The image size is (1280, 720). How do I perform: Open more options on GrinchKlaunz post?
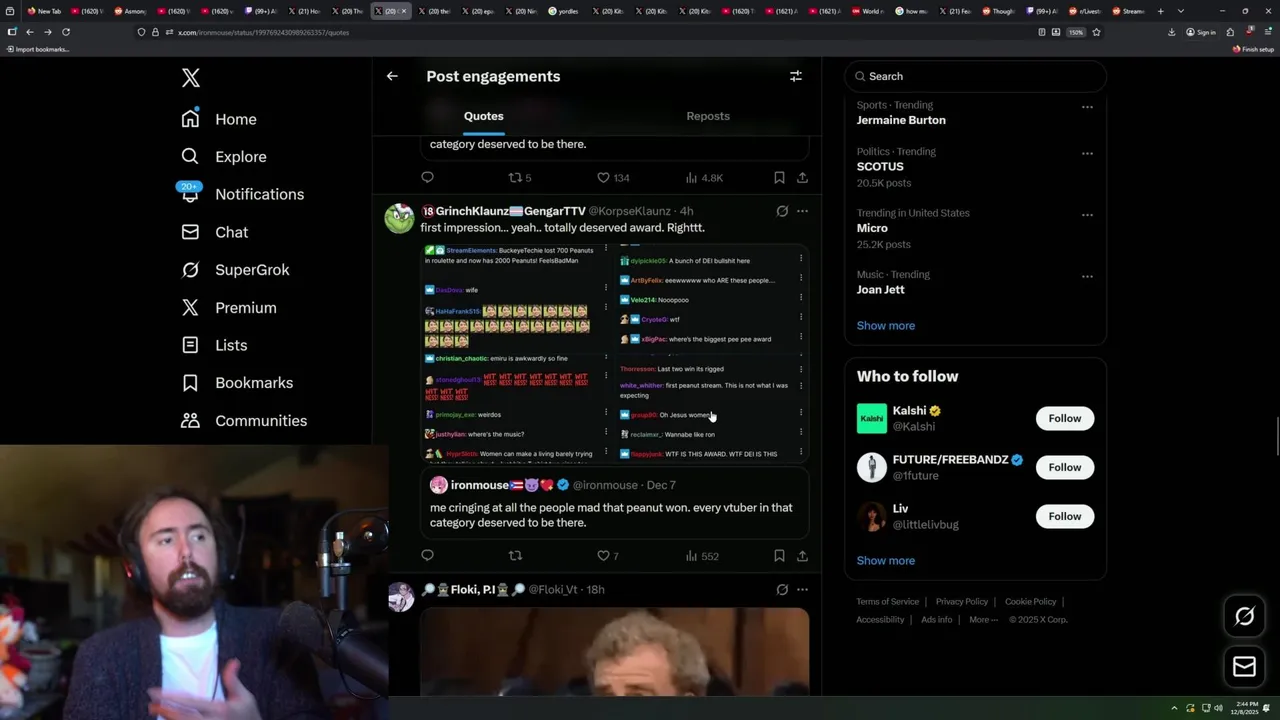(x=802, y=211)
